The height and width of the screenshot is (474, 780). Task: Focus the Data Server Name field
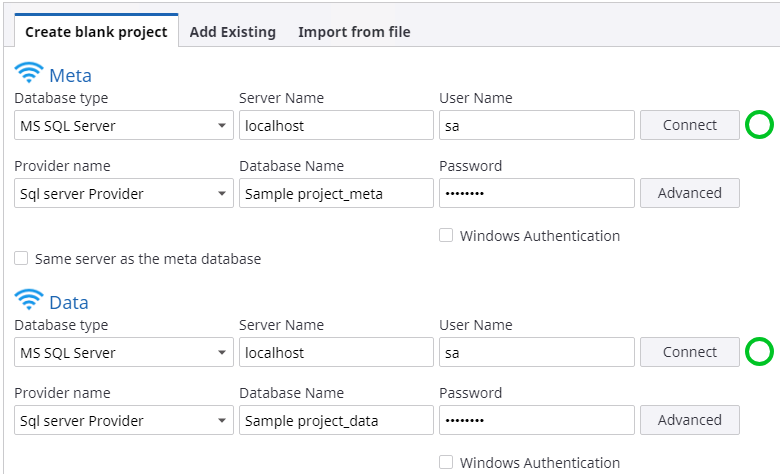tap(336, 352)
